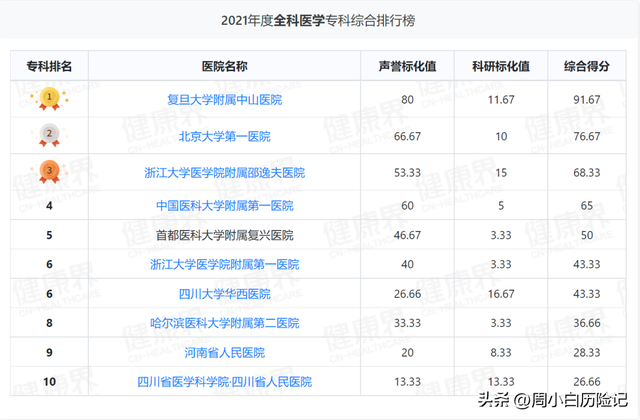Open 河南省人民医院 link
Screen dimensions: 640x420
point(224,353)
